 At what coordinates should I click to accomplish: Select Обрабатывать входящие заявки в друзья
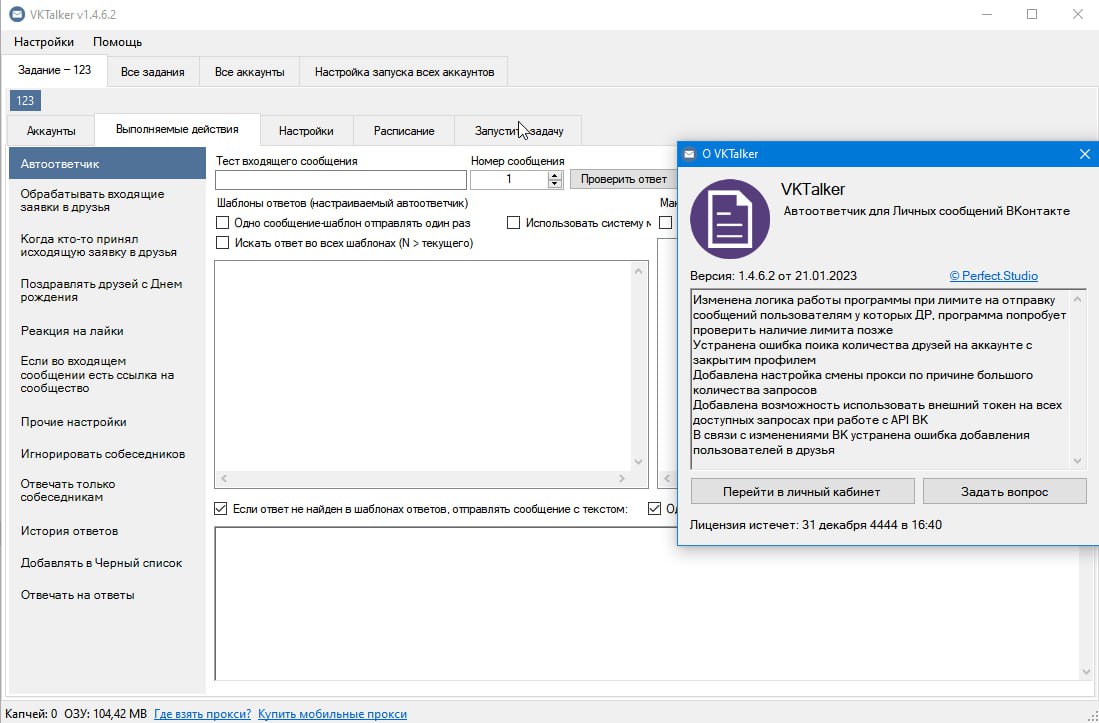(x=107, y=200)
